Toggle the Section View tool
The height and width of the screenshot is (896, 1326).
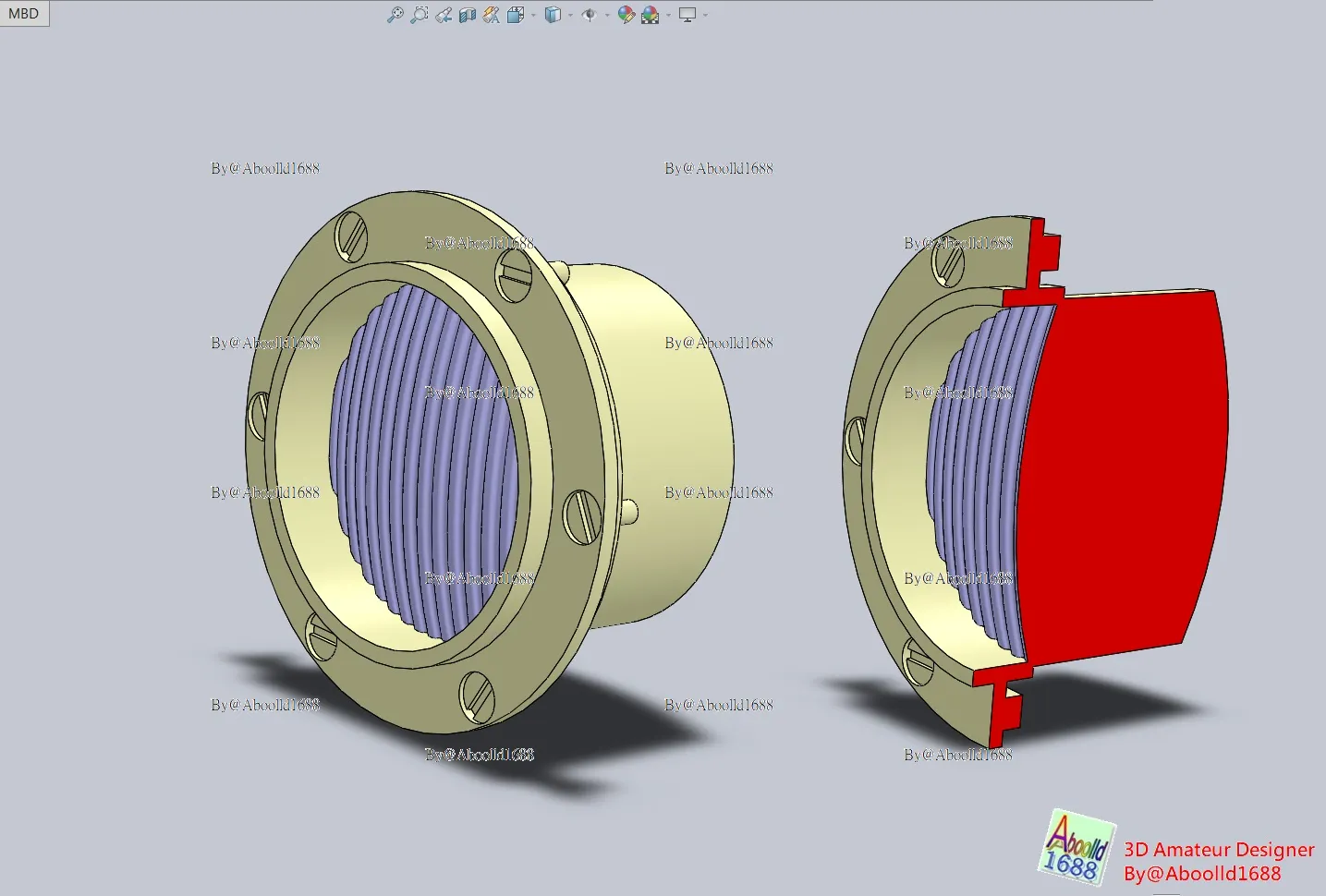[x=468, y=15]
